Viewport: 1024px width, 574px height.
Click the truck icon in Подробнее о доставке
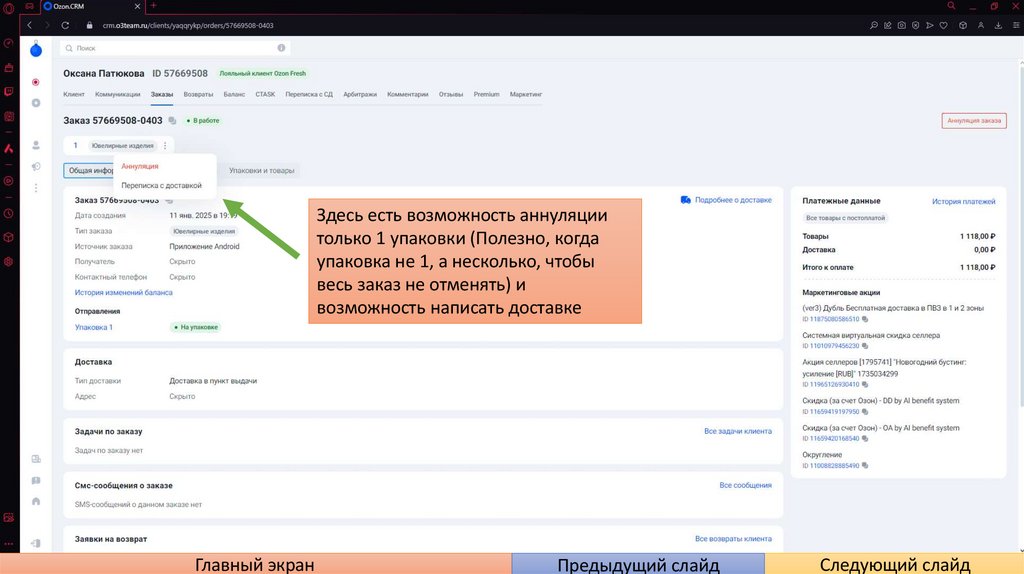686,200
